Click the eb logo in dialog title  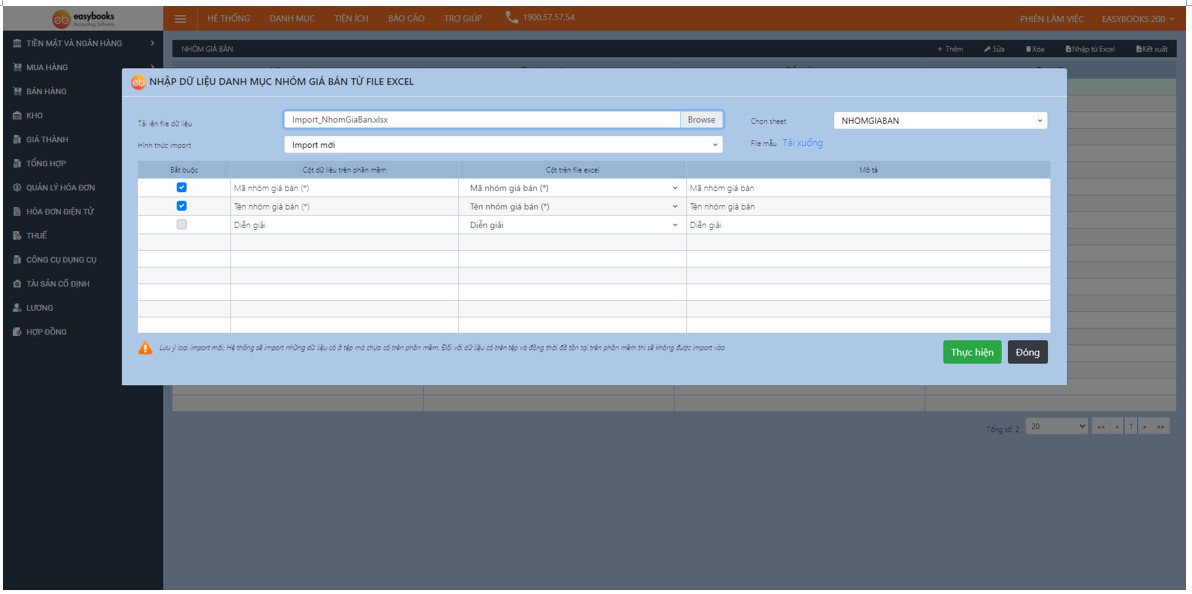[138, 82]
